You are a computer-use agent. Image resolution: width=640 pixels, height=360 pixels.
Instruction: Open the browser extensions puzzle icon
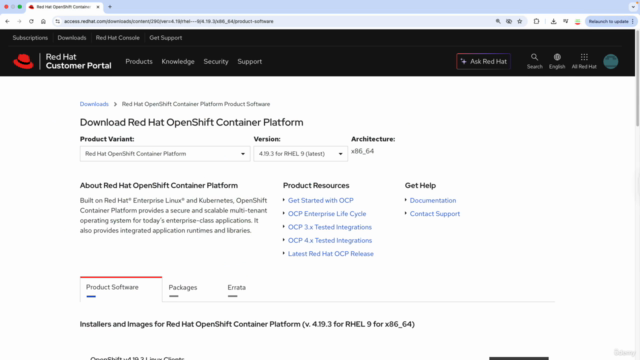pos(536,21)
